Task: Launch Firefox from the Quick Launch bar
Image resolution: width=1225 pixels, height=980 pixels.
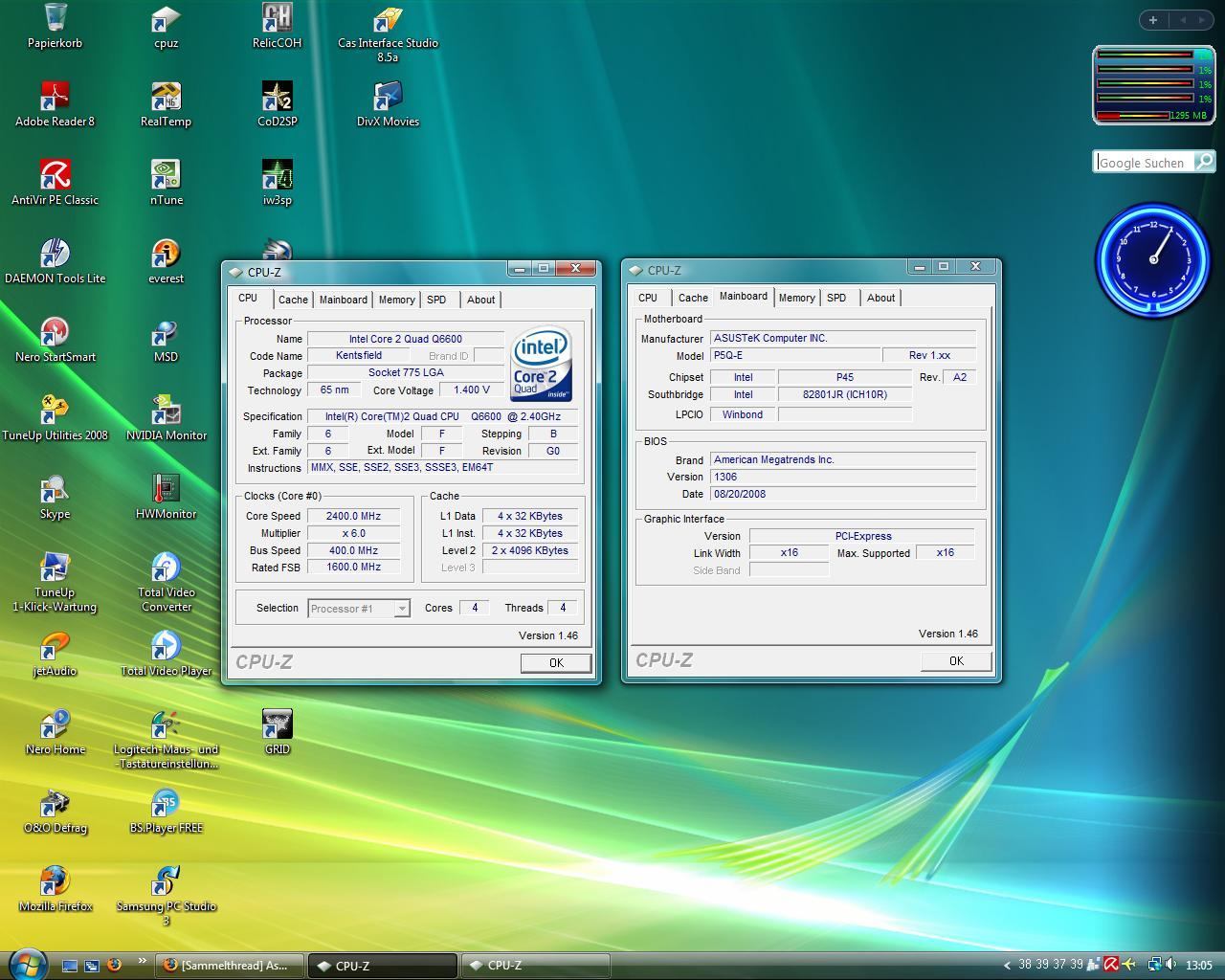Action: (x=114, y=965)
